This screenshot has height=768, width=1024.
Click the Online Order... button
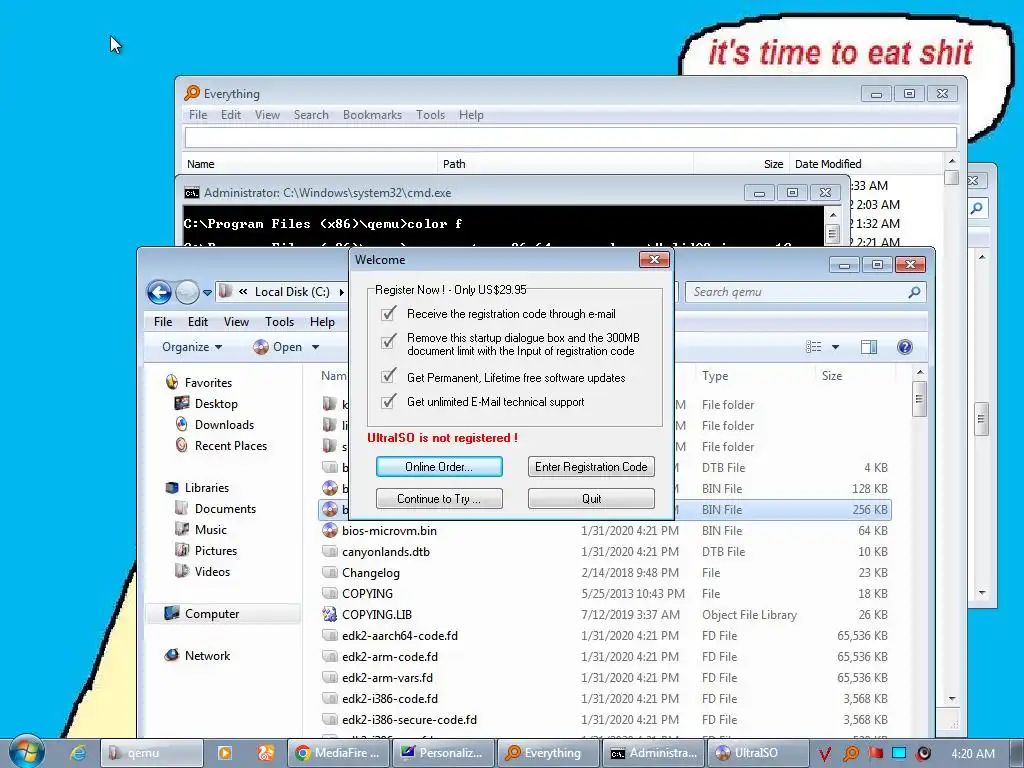point(439,467)
